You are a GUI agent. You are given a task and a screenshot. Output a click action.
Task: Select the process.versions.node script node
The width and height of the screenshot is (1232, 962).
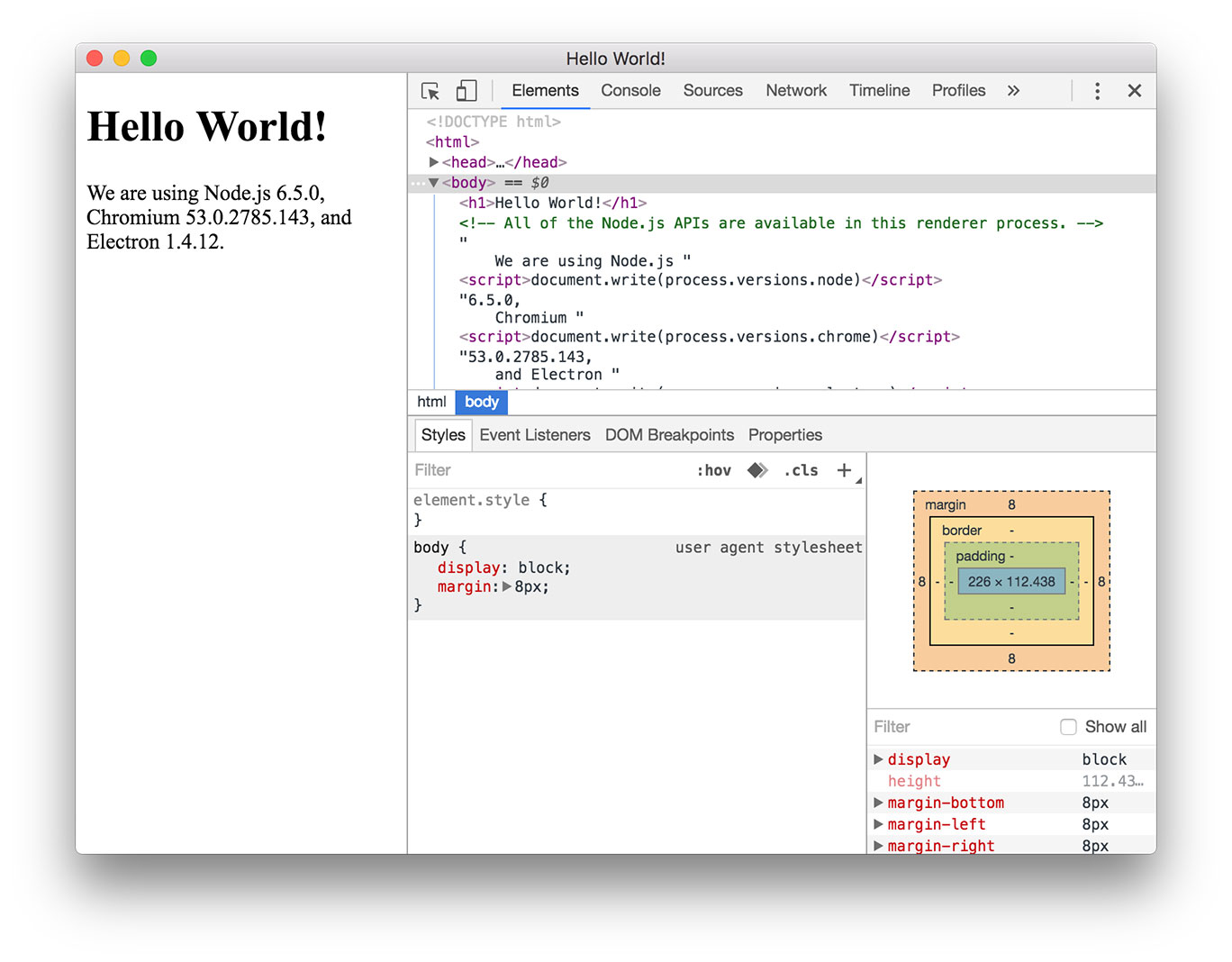tap(701, 280)
